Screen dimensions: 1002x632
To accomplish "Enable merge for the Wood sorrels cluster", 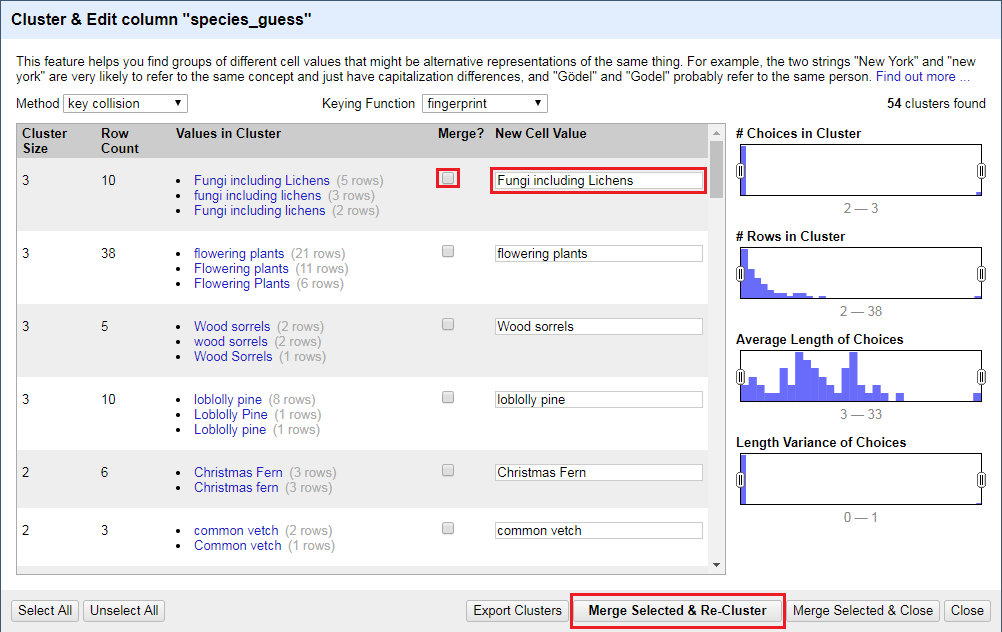I will click(448, 324).
